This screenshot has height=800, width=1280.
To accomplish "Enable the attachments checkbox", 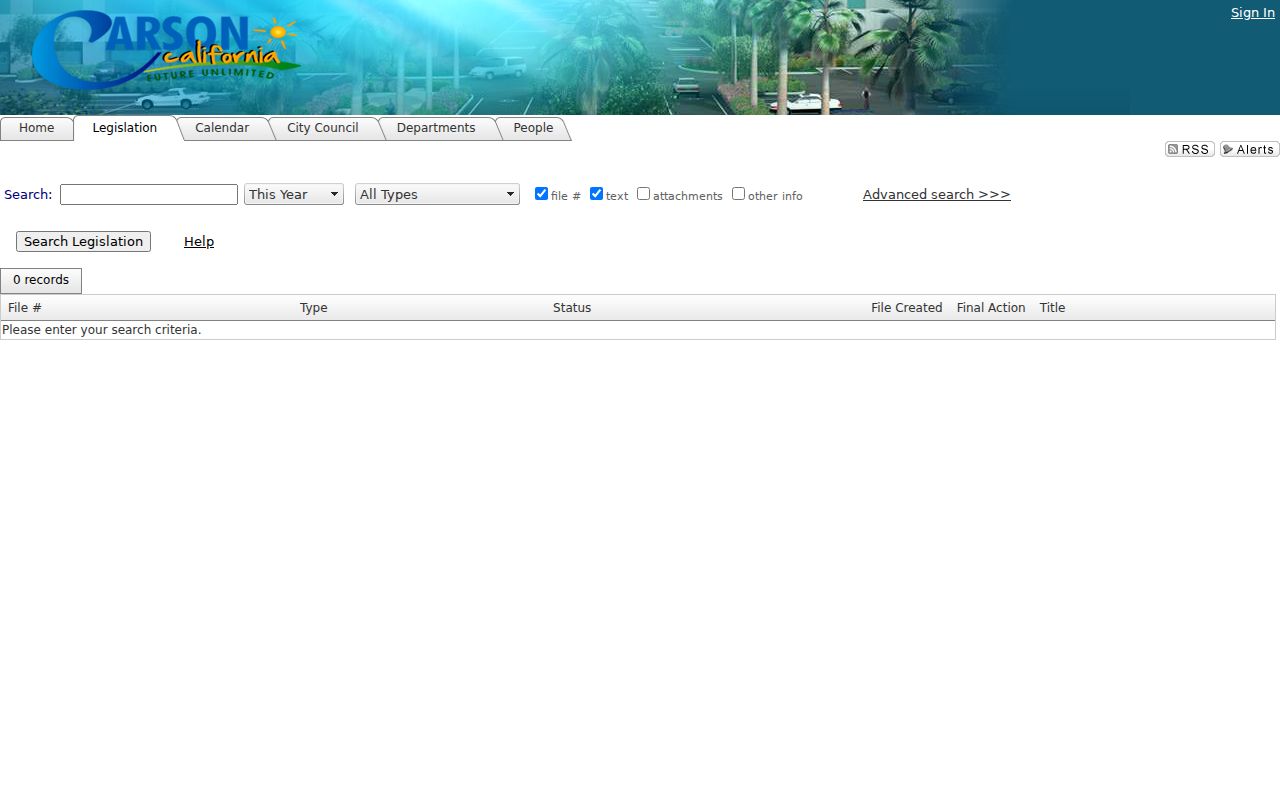I will 643,194.
